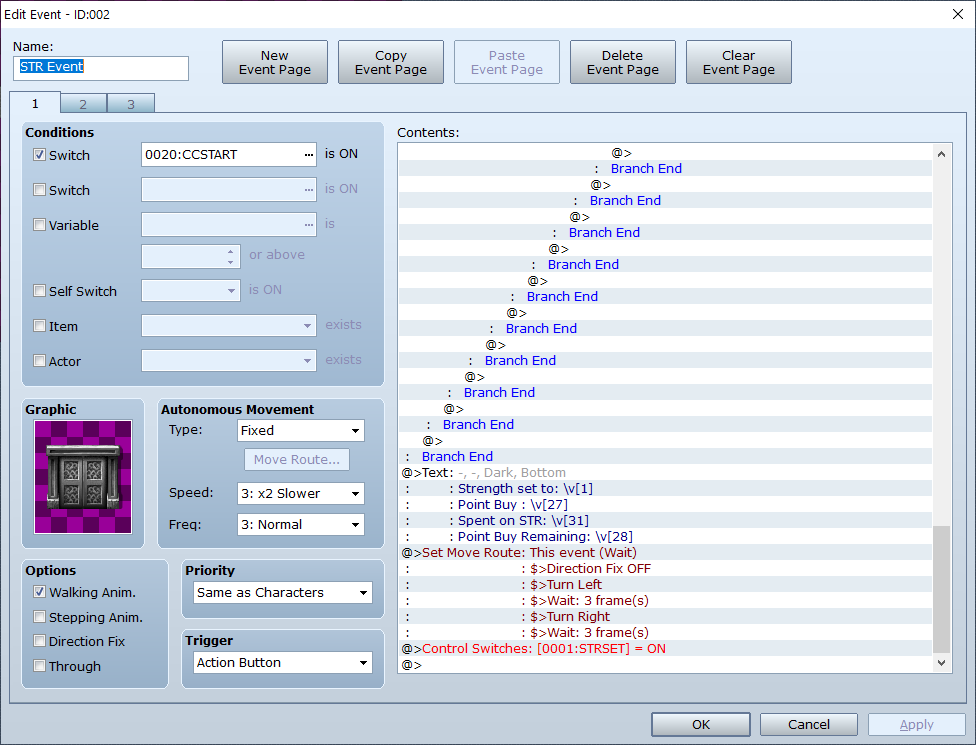
Task: Click the event Name input field
Action: (x=101, y=68)
